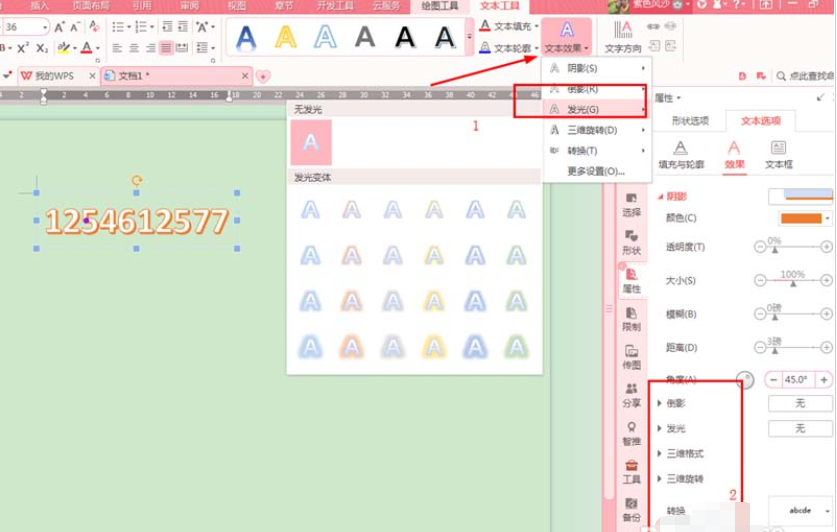Screen dimensions: 837x532
Task: Toggle subscript X₂ formatting
Action: pos(42,48)
